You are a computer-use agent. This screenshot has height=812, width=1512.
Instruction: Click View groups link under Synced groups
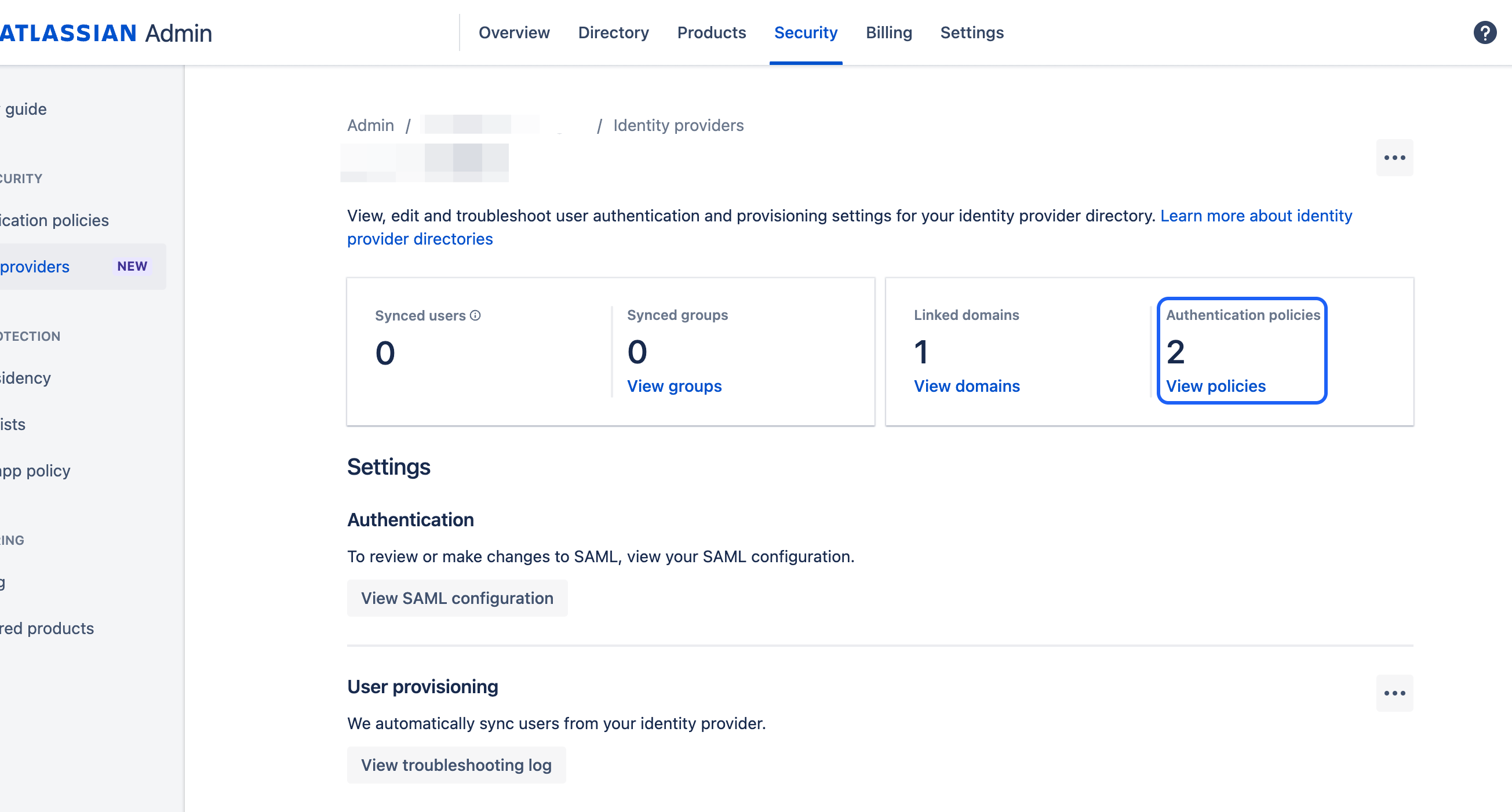(674, 386)
